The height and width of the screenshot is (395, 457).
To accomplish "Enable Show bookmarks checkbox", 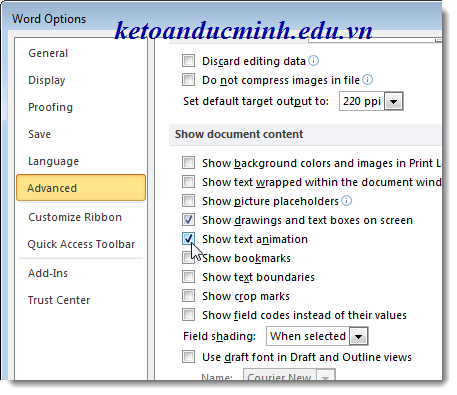I will pyautogui.click(x=188, y=258).
